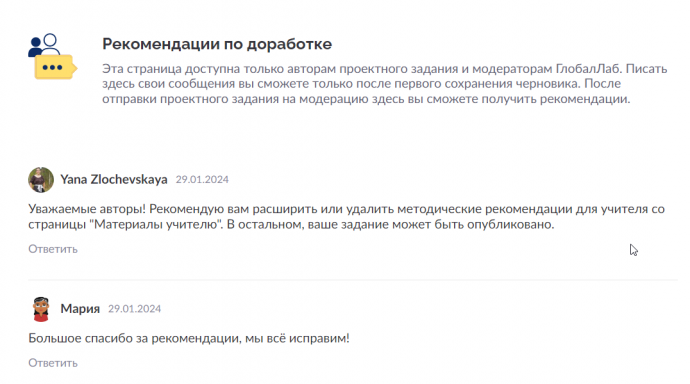690x384 pixels.
Task: Click the phrase Уважаемые авторы! in Yana's comment
Action: [87, 209]
